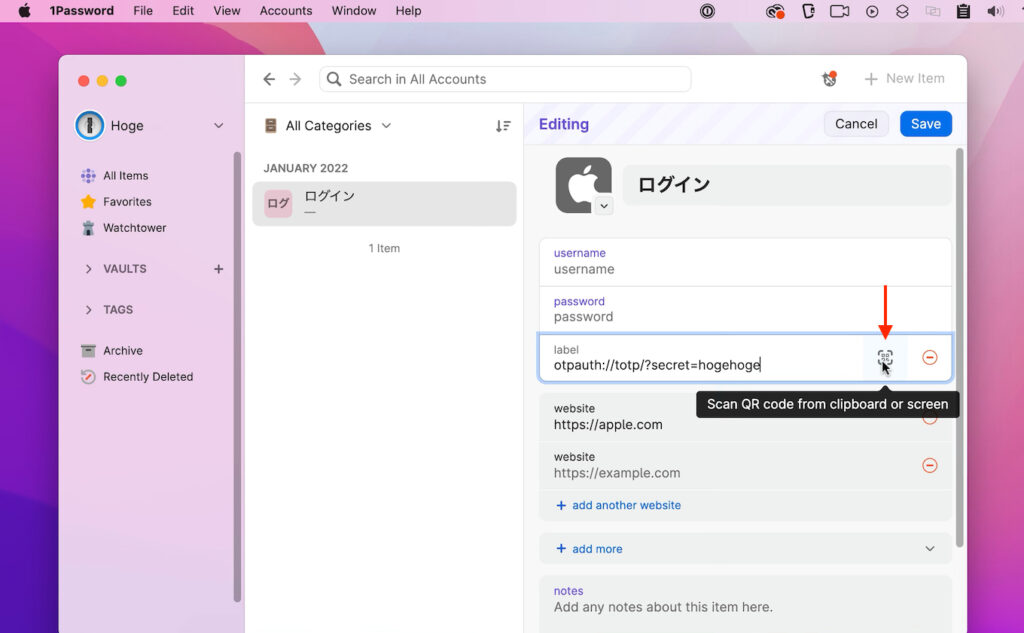Add a new vault with plus icon
The image size is (1024, 633).
[x=218, y=269]
